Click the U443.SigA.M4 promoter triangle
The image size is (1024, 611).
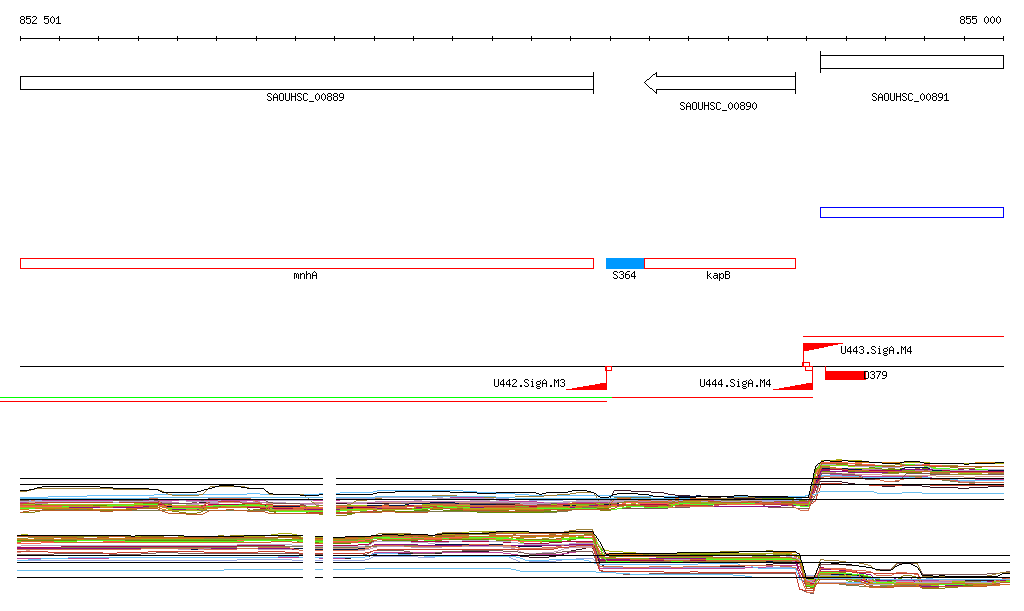click(821, 347)
